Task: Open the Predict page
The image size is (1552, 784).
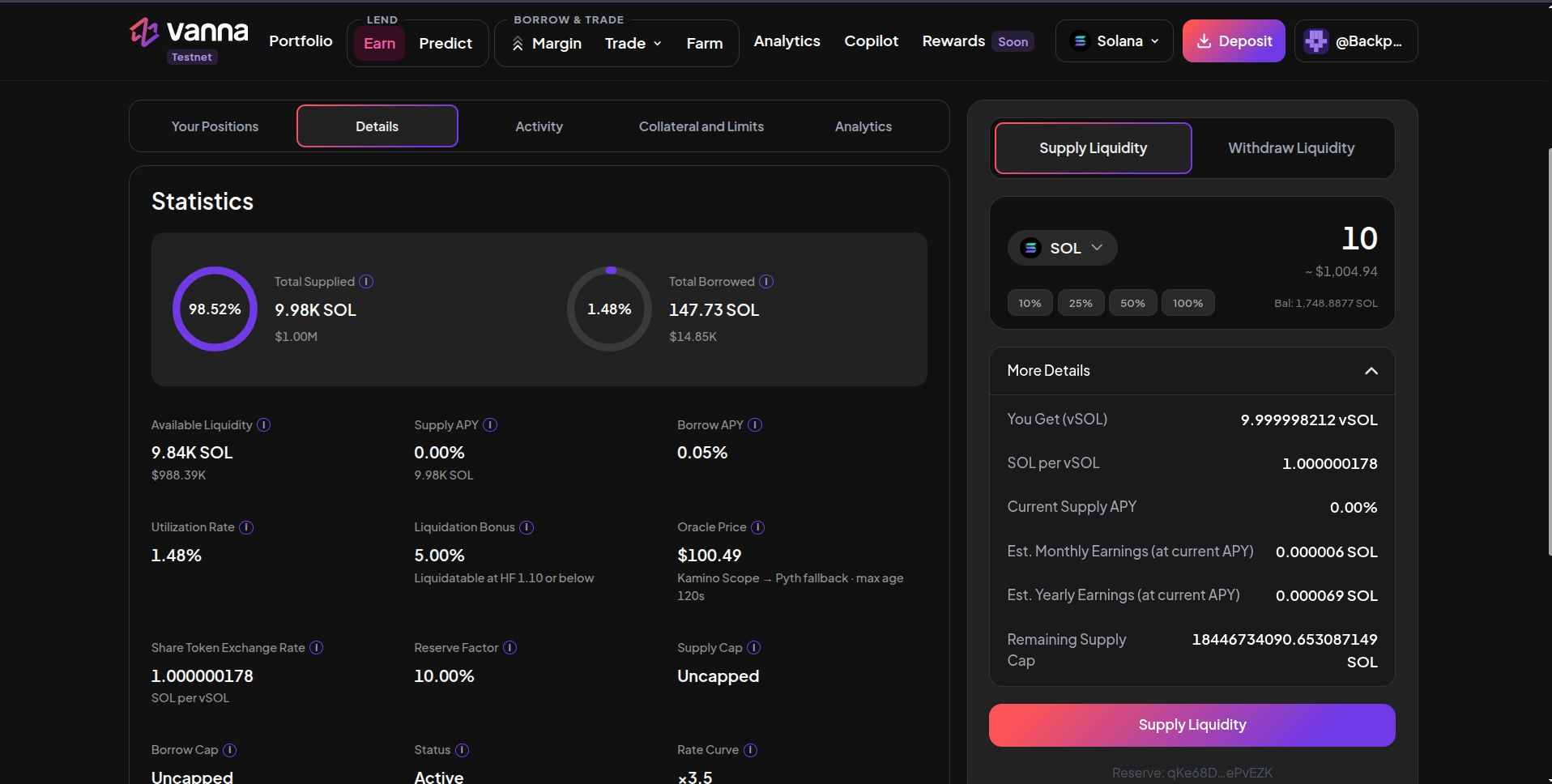Action: [x=446, y=44]
